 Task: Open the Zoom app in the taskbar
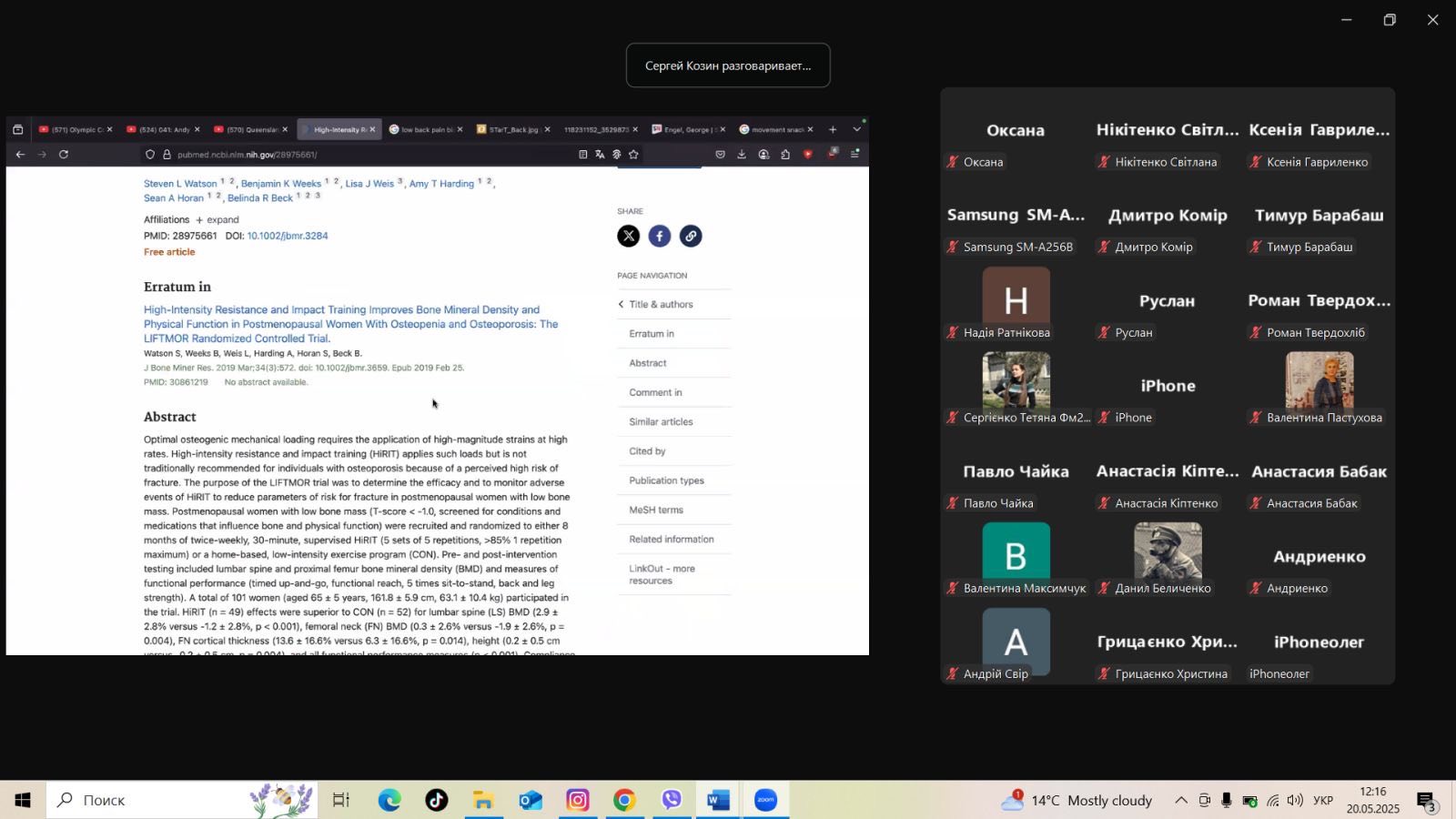765,800
